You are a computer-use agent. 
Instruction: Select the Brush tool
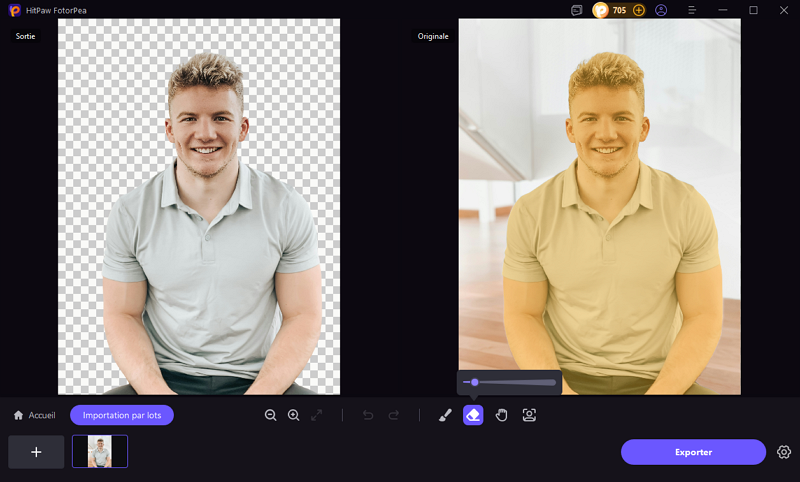446,415
